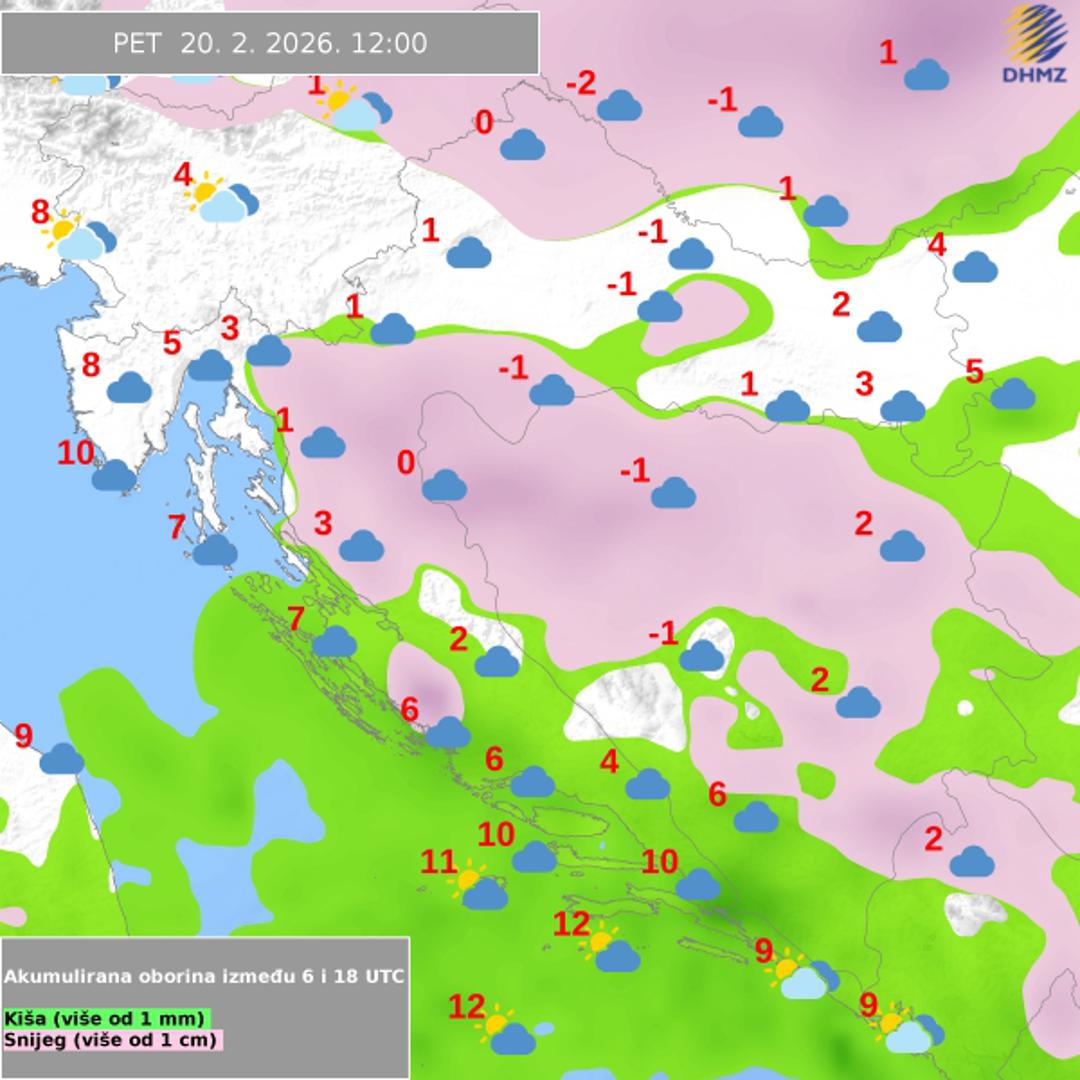1080x1080 pixels.
Task: Click the 4 label beside the sunny icon
Action: [182, 176]
